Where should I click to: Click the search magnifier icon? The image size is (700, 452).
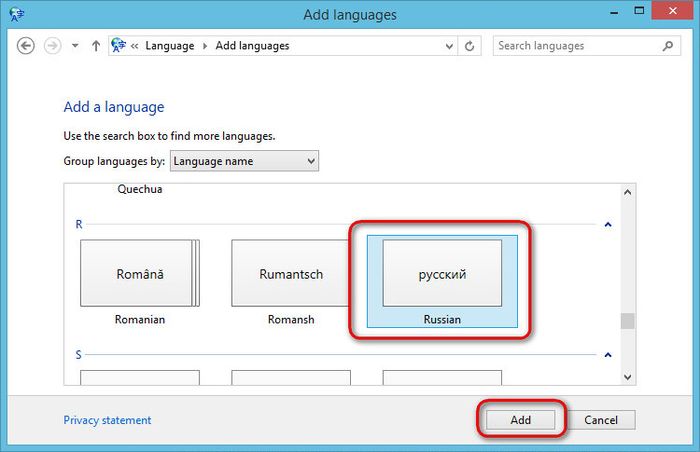click(669, 46)
